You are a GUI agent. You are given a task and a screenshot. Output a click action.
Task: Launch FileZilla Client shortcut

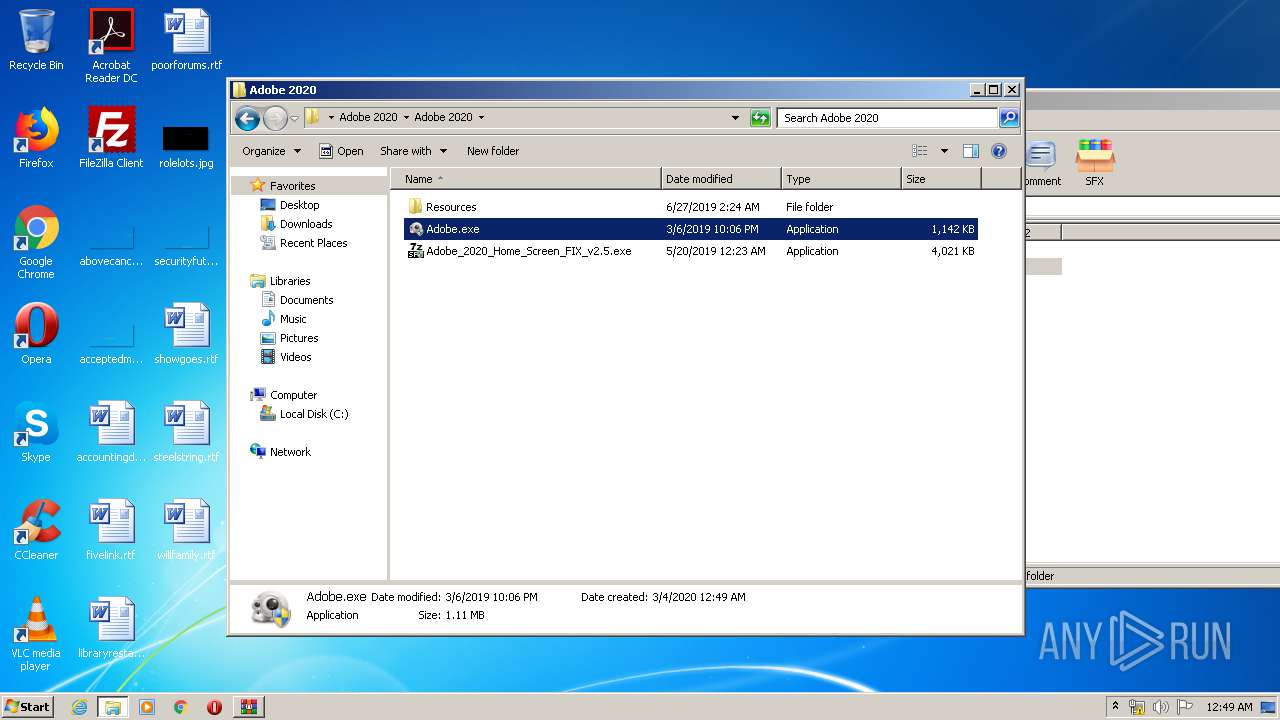(111, 138)
